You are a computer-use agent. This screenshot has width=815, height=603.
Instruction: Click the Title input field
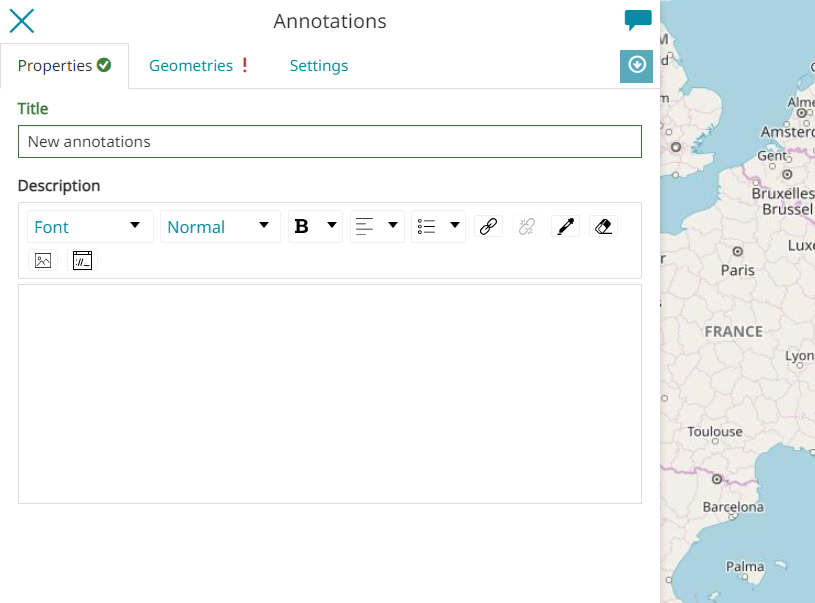pyautogui.click(x=329, y=142)
